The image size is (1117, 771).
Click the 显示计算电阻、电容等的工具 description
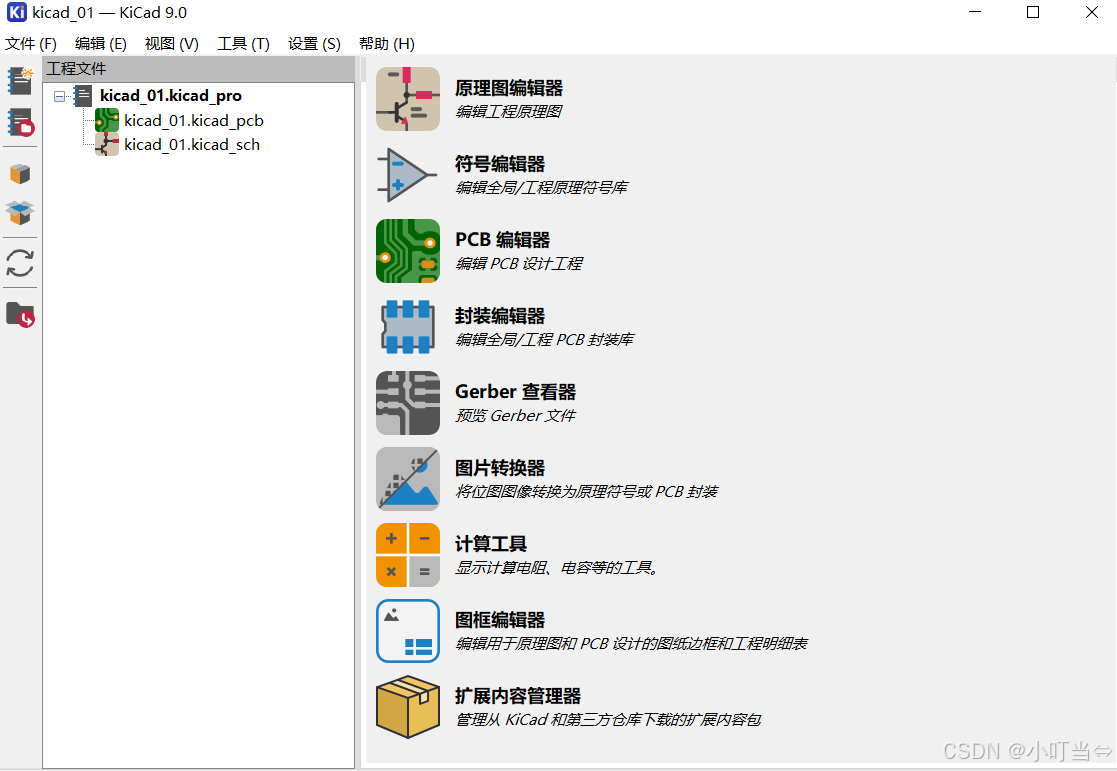coord(557,568)
